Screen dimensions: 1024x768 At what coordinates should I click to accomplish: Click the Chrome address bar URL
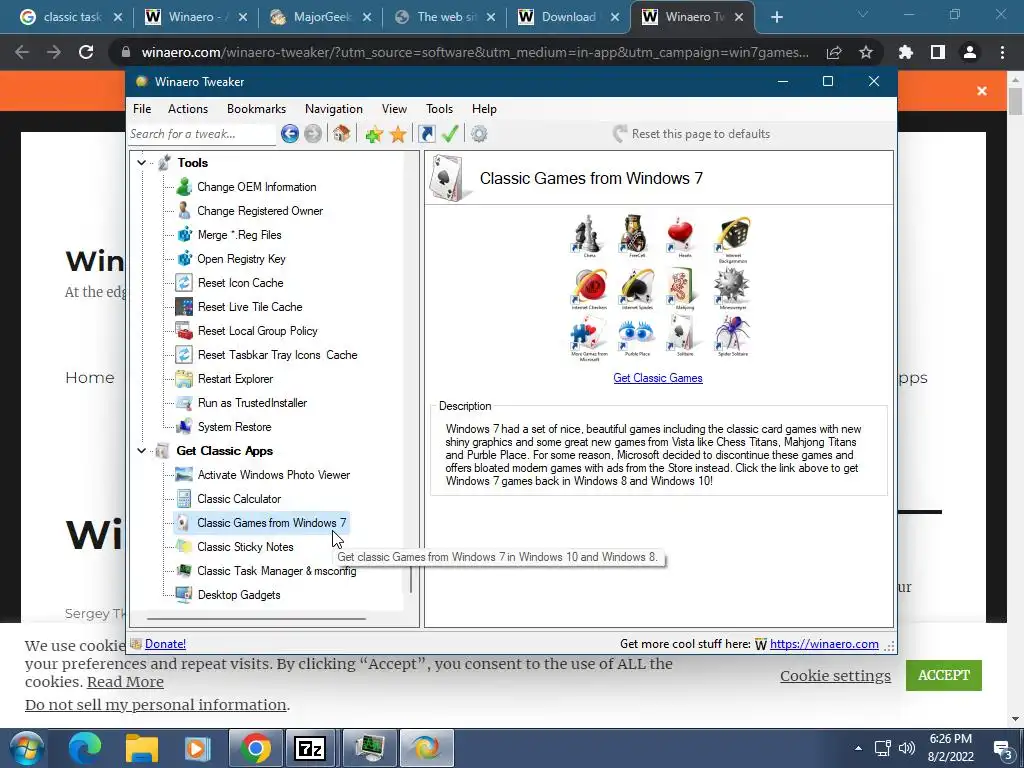coord(475,52)
